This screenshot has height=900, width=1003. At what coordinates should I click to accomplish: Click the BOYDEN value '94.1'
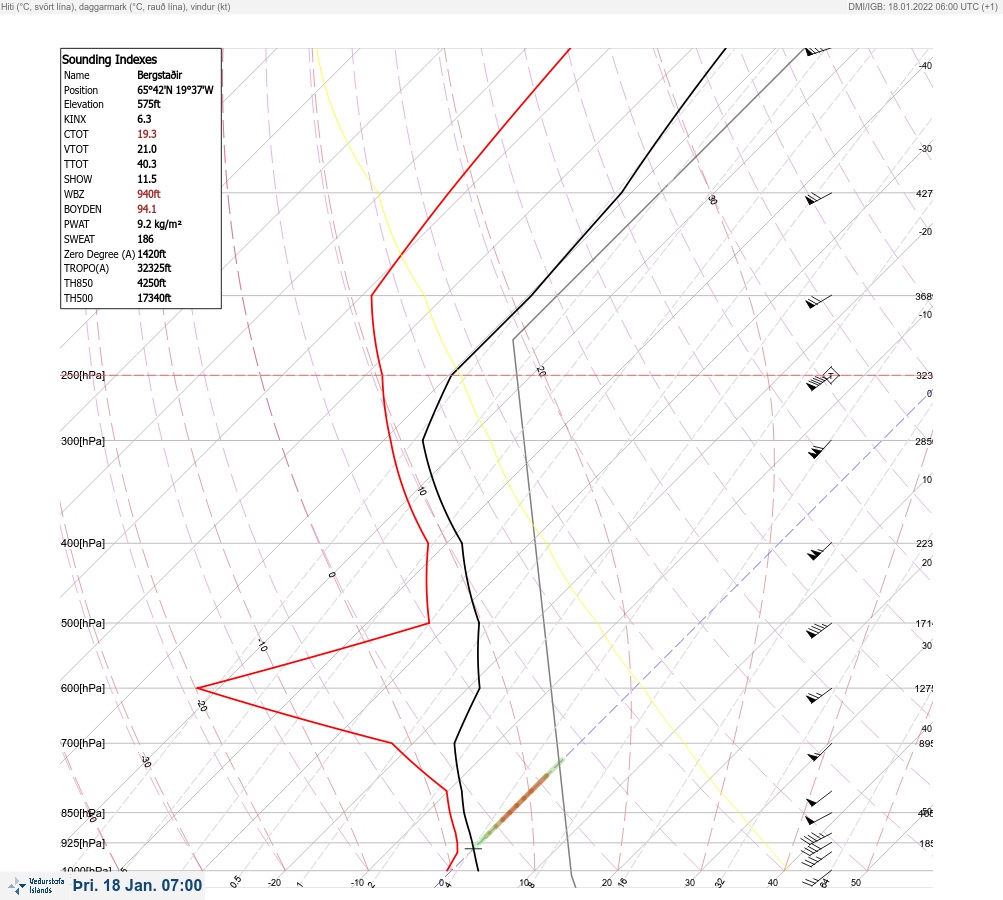(x=146, y=209)
